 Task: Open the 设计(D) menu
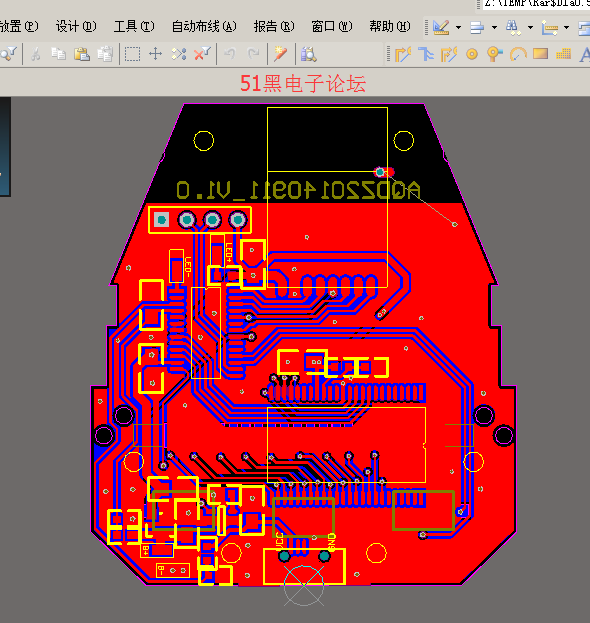click(76, 27)
